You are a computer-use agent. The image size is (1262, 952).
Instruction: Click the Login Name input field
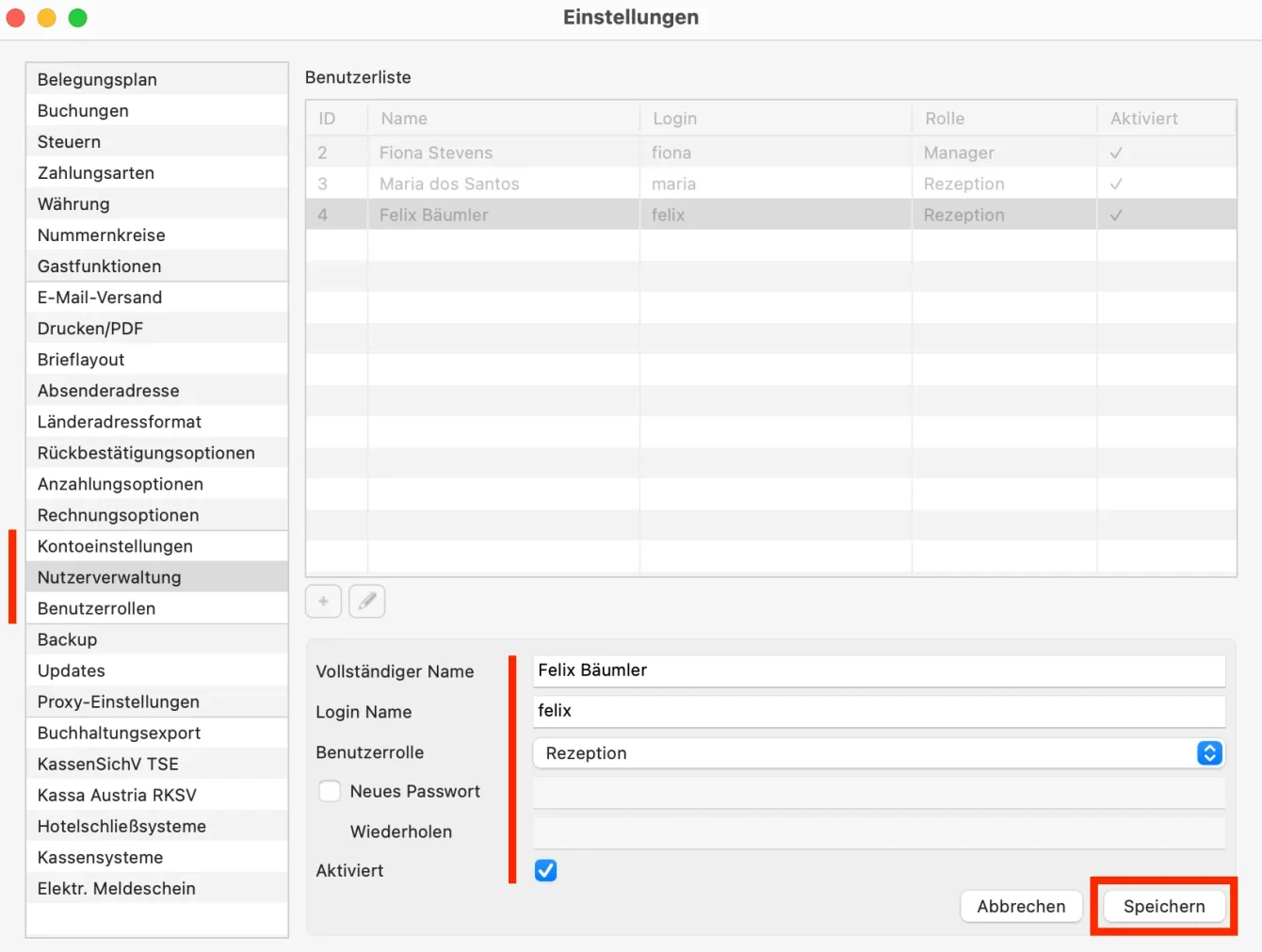879,711
